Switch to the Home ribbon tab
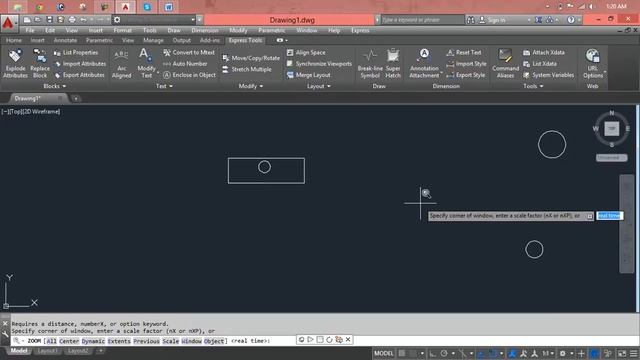Viewport: 640px width, 360px height. [13, 40]
